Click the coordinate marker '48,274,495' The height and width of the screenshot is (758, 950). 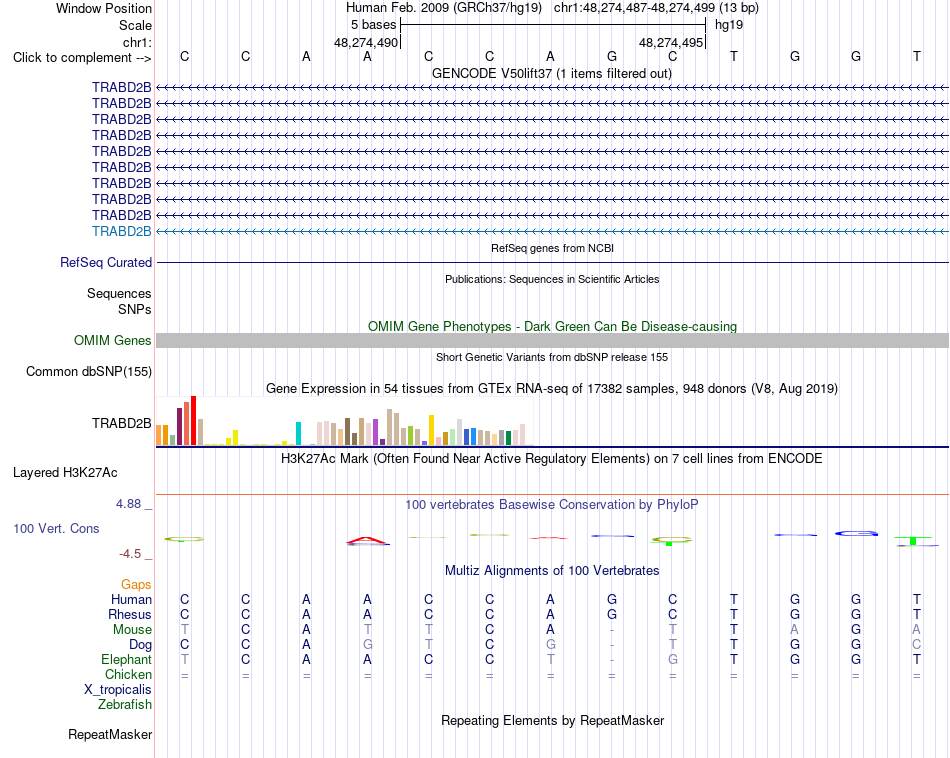[671, 42]
